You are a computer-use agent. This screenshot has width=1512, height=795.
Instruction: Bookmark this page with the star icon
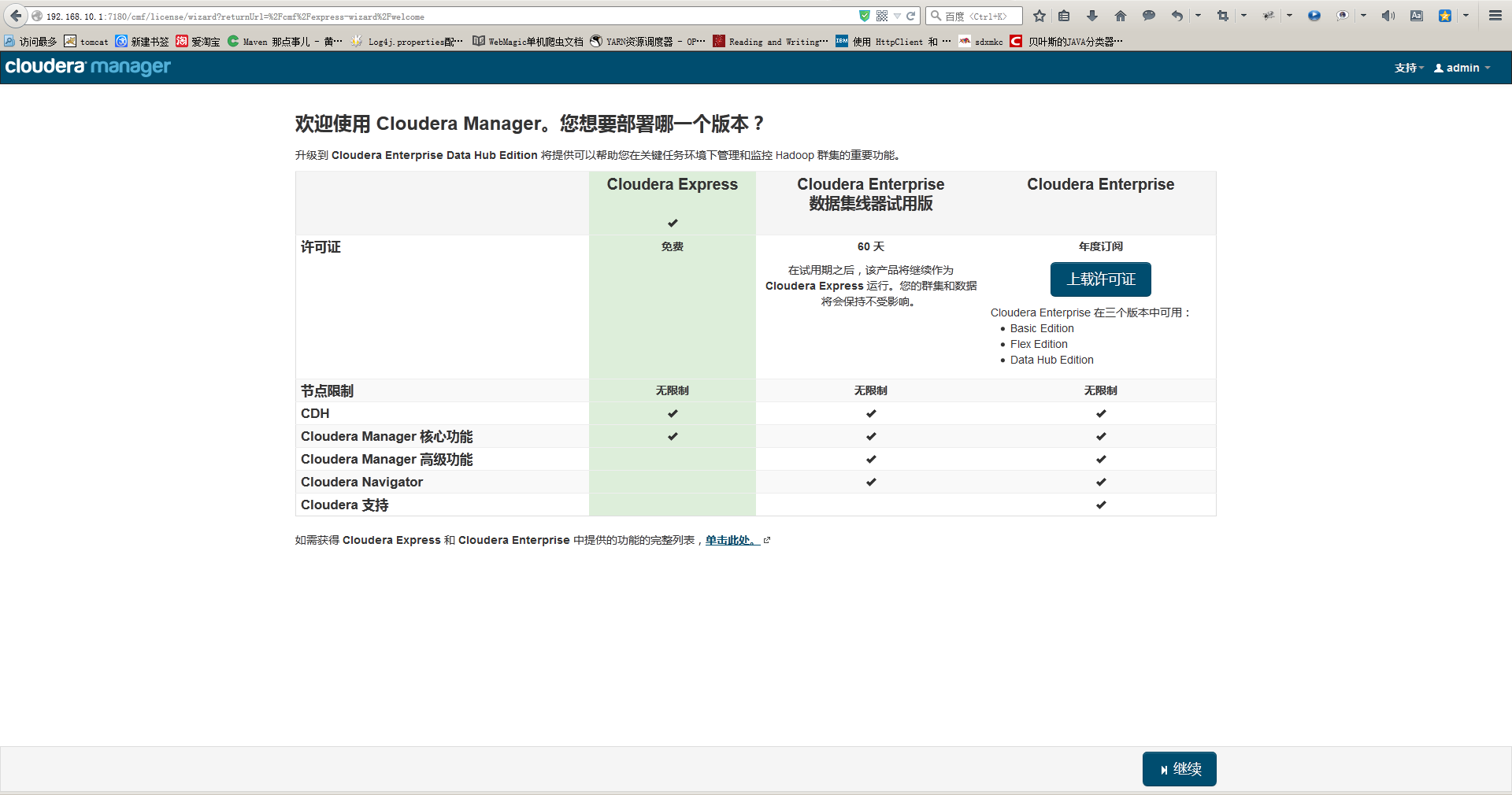coord(1039,16)
